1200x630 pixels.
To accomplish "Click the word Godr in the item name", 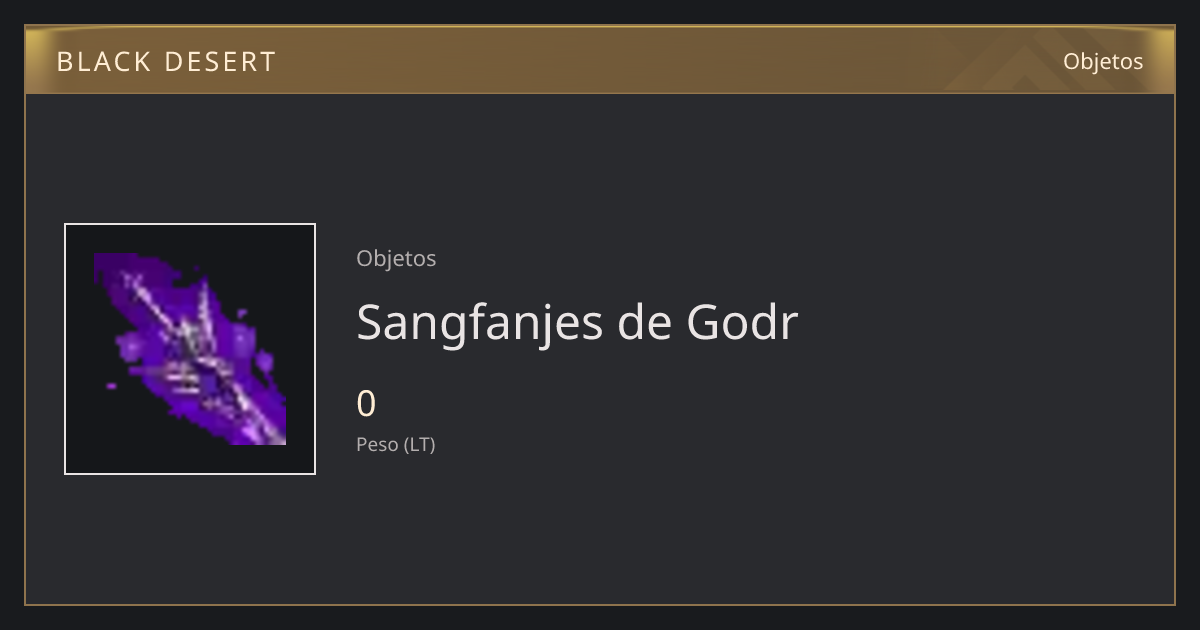I will tap(743, 322).
